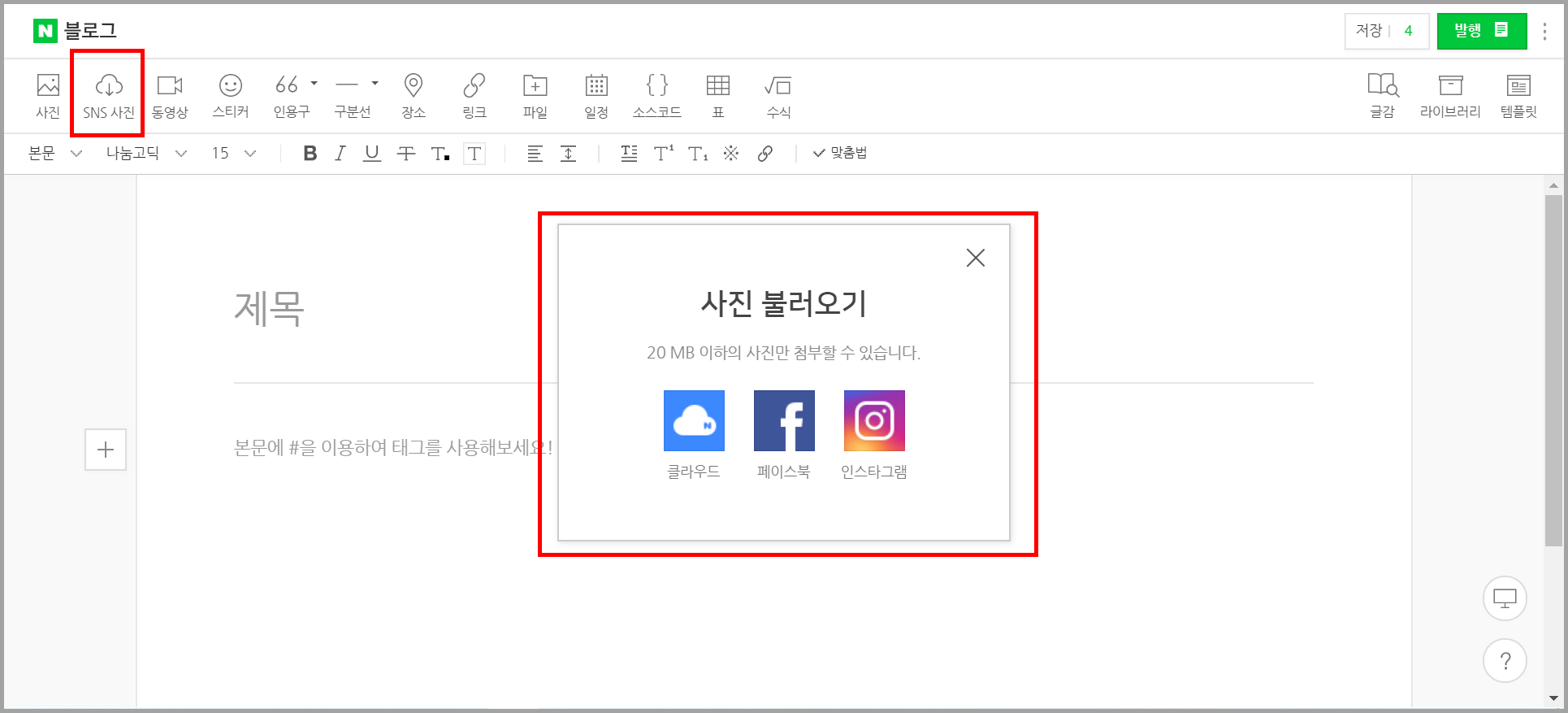Click the green 발행 publish button
The width and height of the screenshot is (1568, 713).
[x=1482, y=31]
